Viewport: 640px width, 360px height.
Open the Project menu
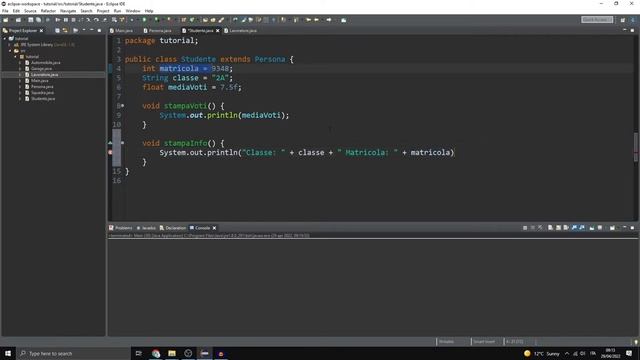pos(103,11)
